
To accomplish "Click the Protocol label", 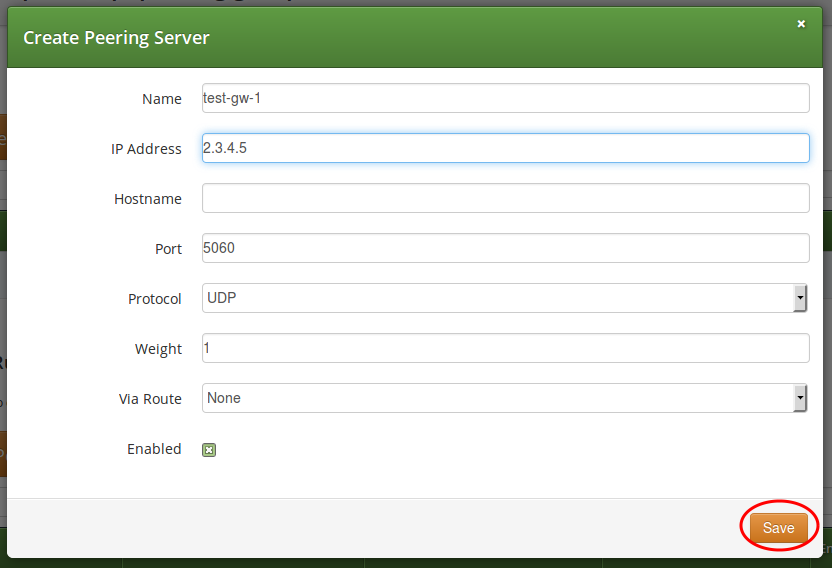I will coord(155,299).
